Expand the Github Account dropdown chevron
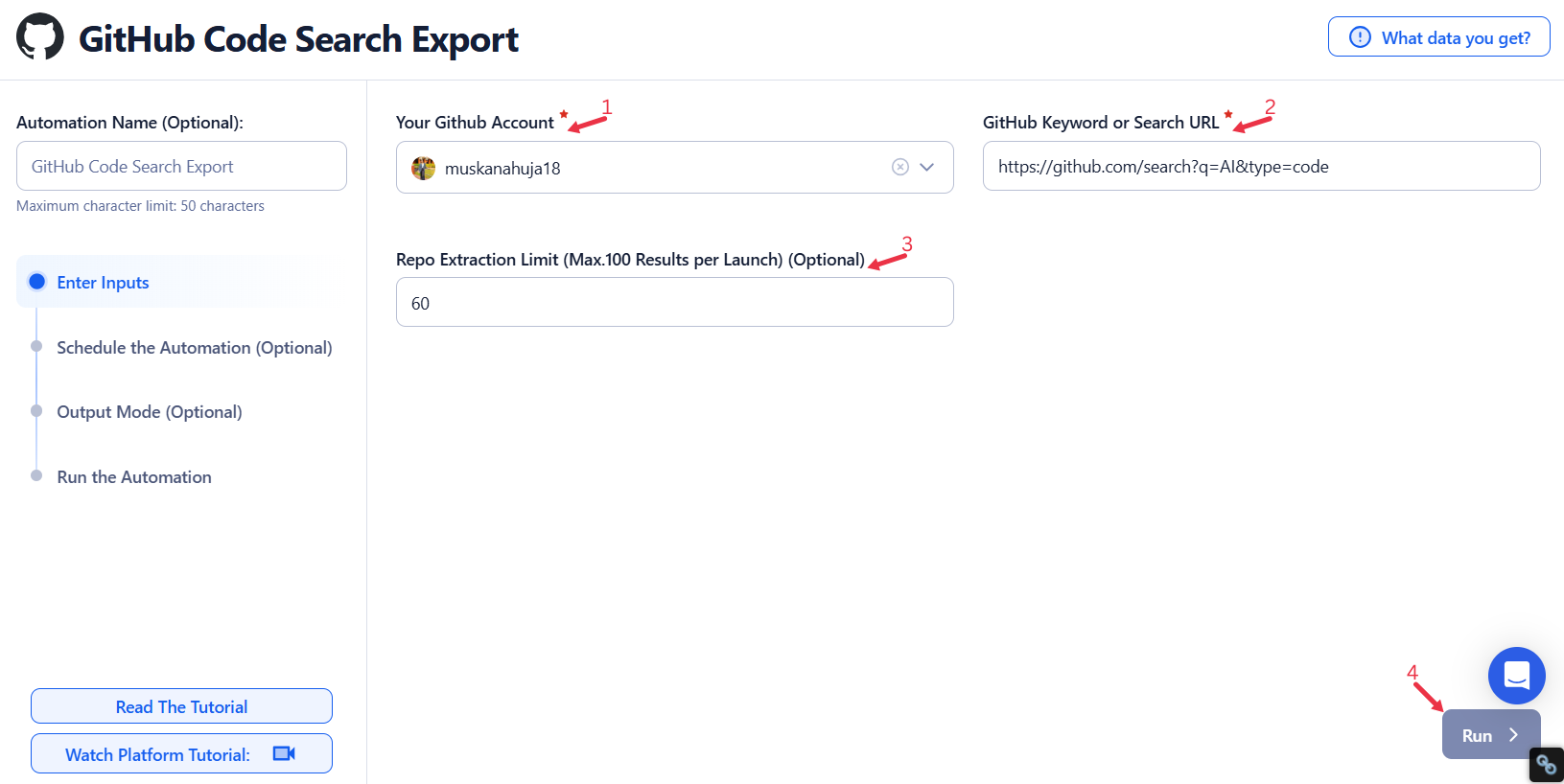This screenshot has width=1564, height=784. 927,167
